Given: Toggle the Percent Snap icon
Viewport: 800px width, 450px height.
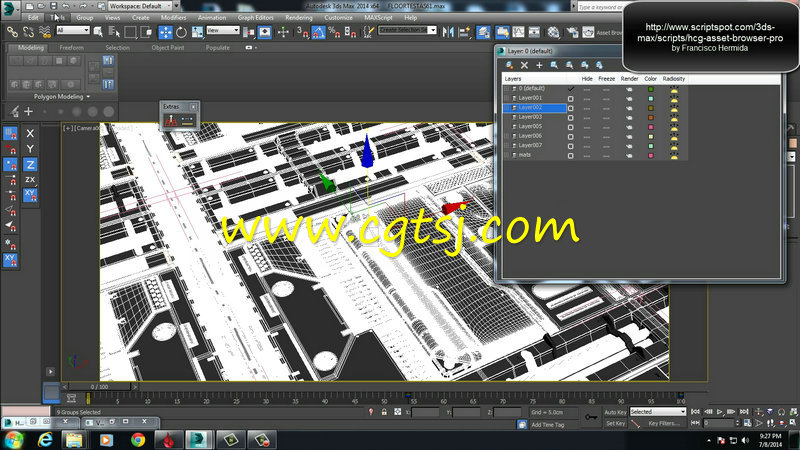Looking at the screenshot, I should coord(334,32).
